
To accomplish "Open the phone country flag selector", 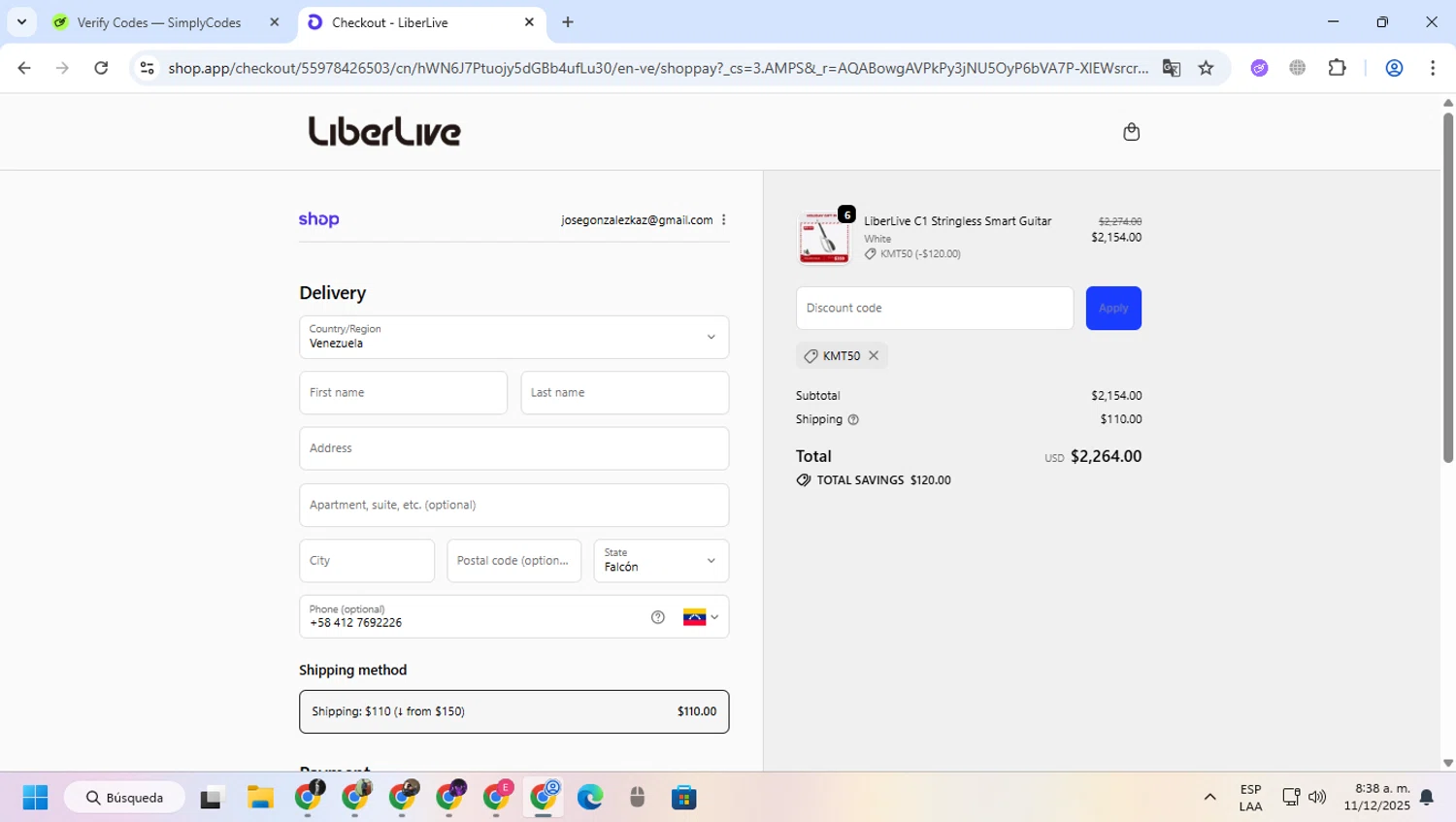I will 701,617.
